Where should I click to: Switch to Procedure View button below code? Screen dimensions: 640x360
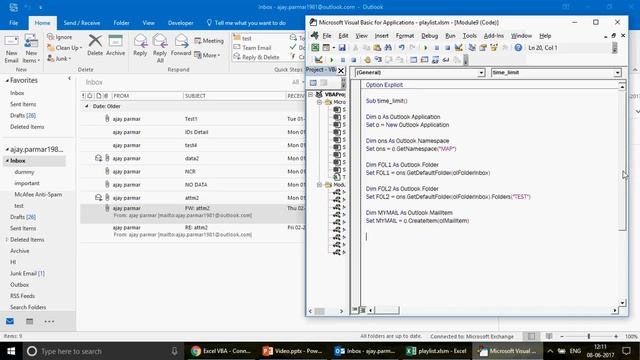[355, 310]
